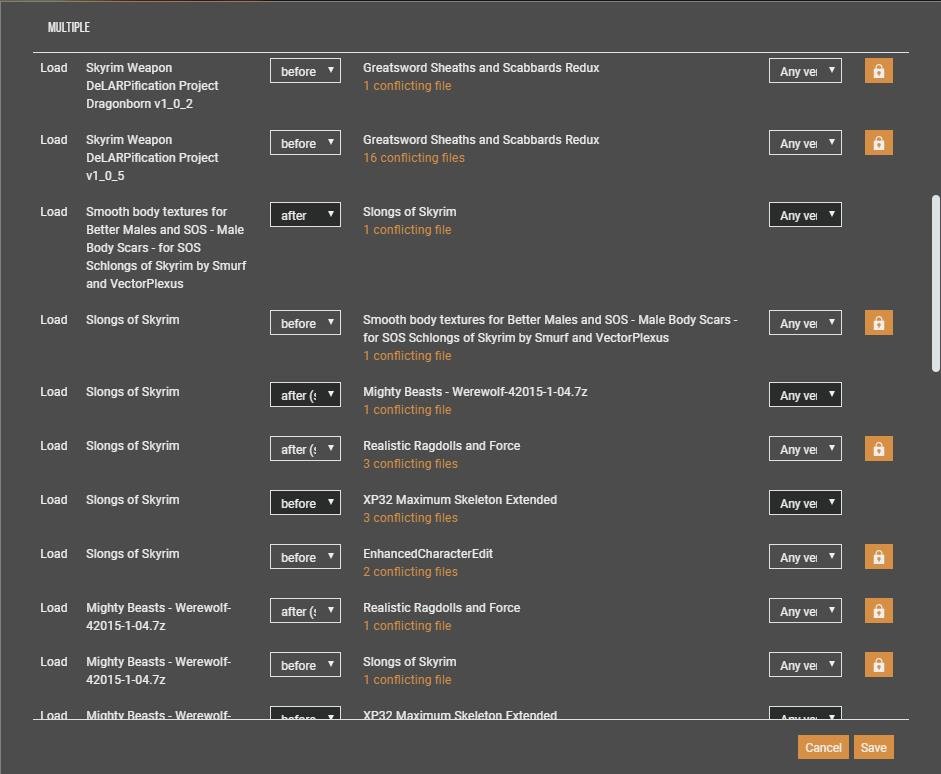Click '1 conflicting file' under Mighty Beasts Werewolf reference

pos(407,410)
